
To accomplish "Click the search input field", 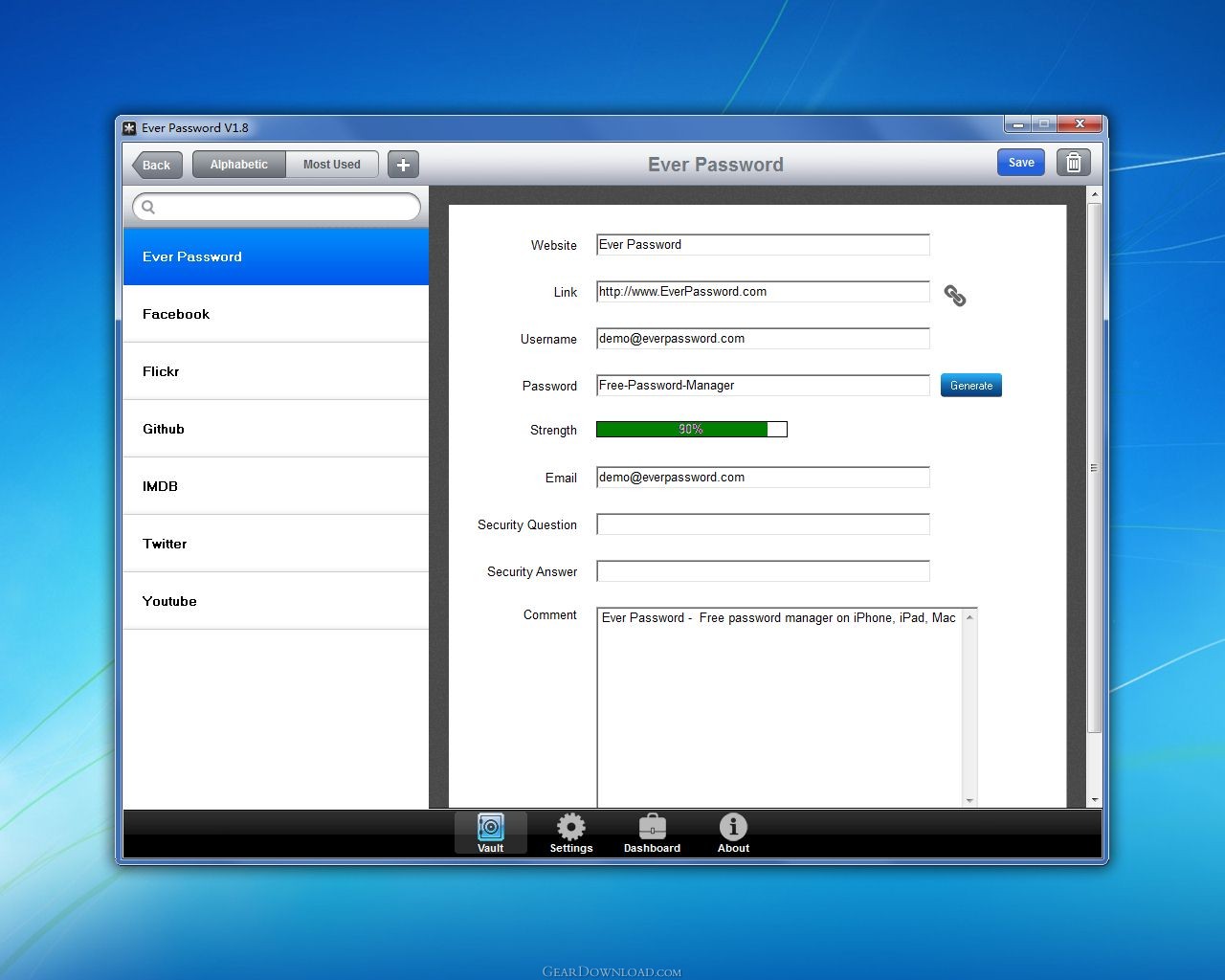I will (277, 207).
